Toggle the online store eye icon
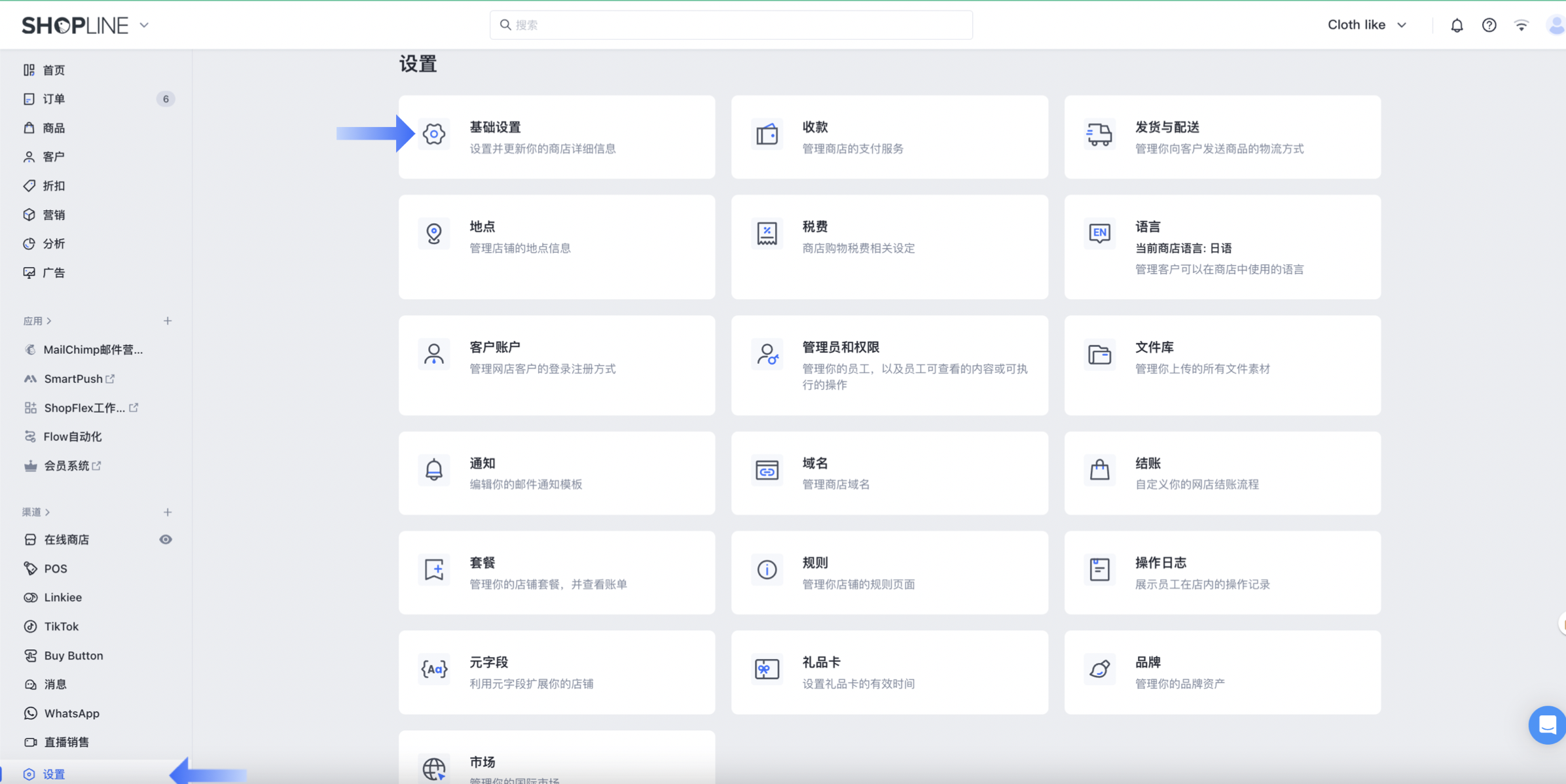Viewport: 1566px width, 784px height. [166, 539]
